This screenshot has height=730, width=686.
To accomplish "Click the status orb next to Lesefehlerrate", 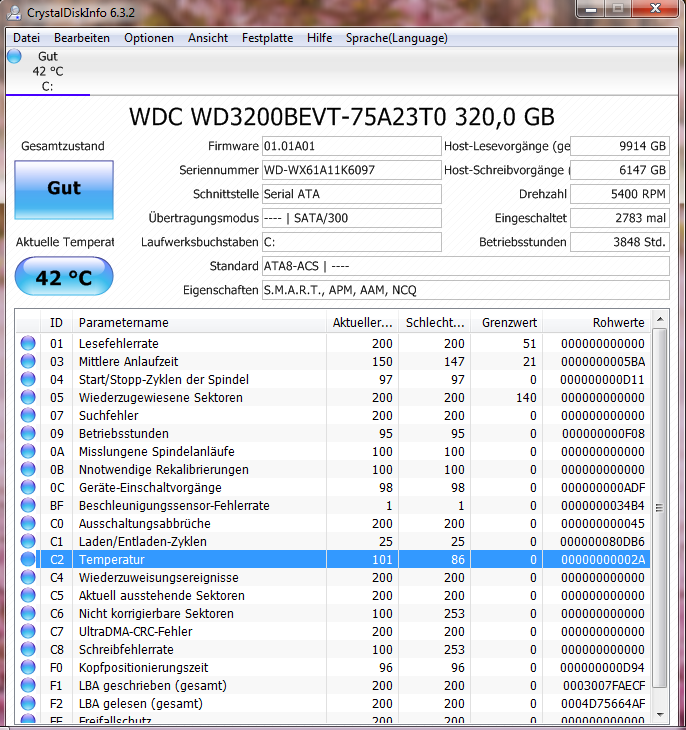I will click(x=28, y=343).
